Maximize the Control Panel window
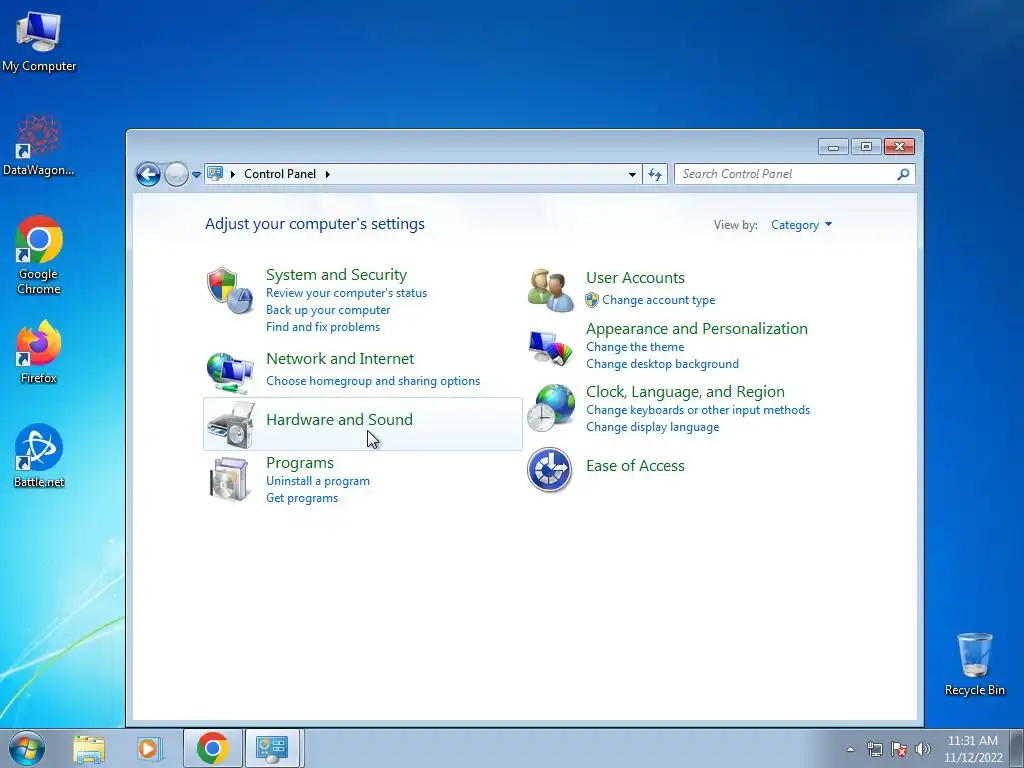 click(x=866, y=147)
